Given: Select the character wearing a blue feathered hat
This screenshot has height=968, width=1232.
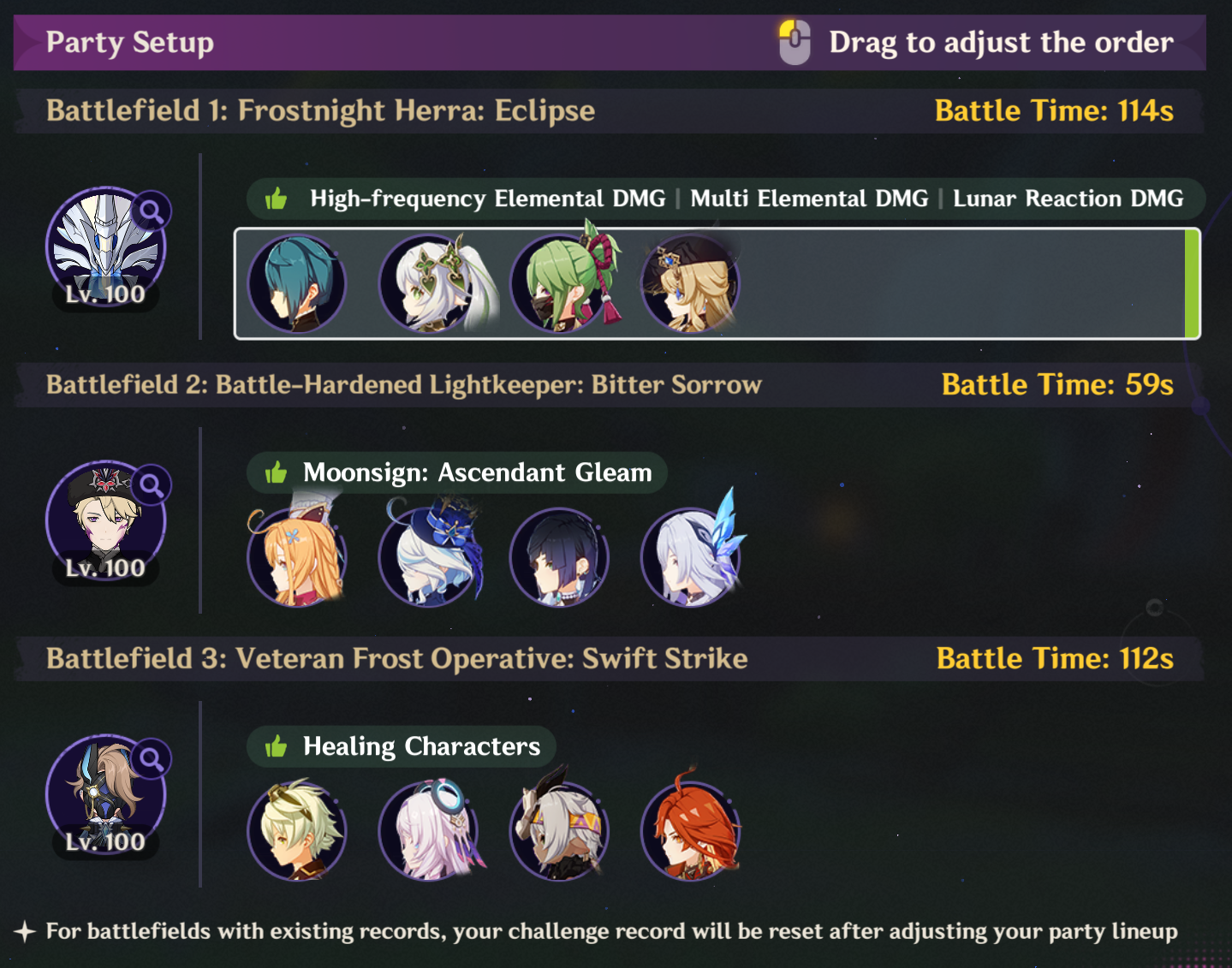Looking at the screenshot, I should [x=430, y=557].
